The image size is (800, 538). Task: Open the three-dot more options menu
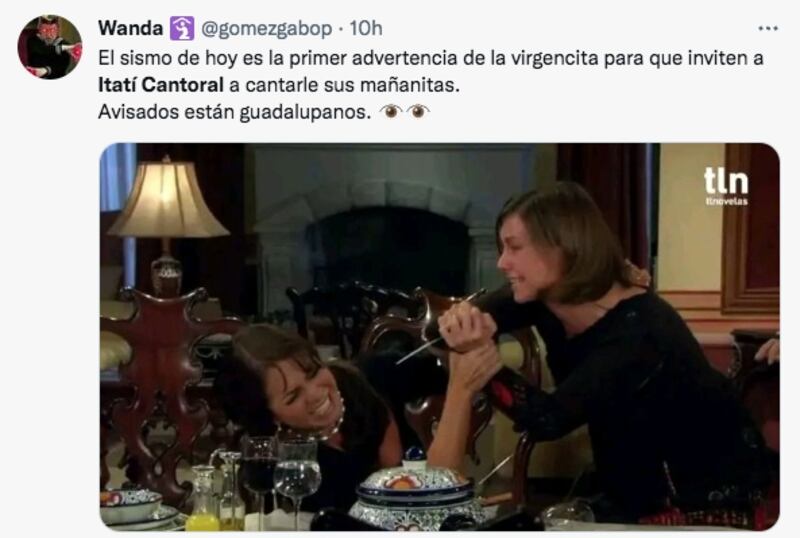point(768,29)
